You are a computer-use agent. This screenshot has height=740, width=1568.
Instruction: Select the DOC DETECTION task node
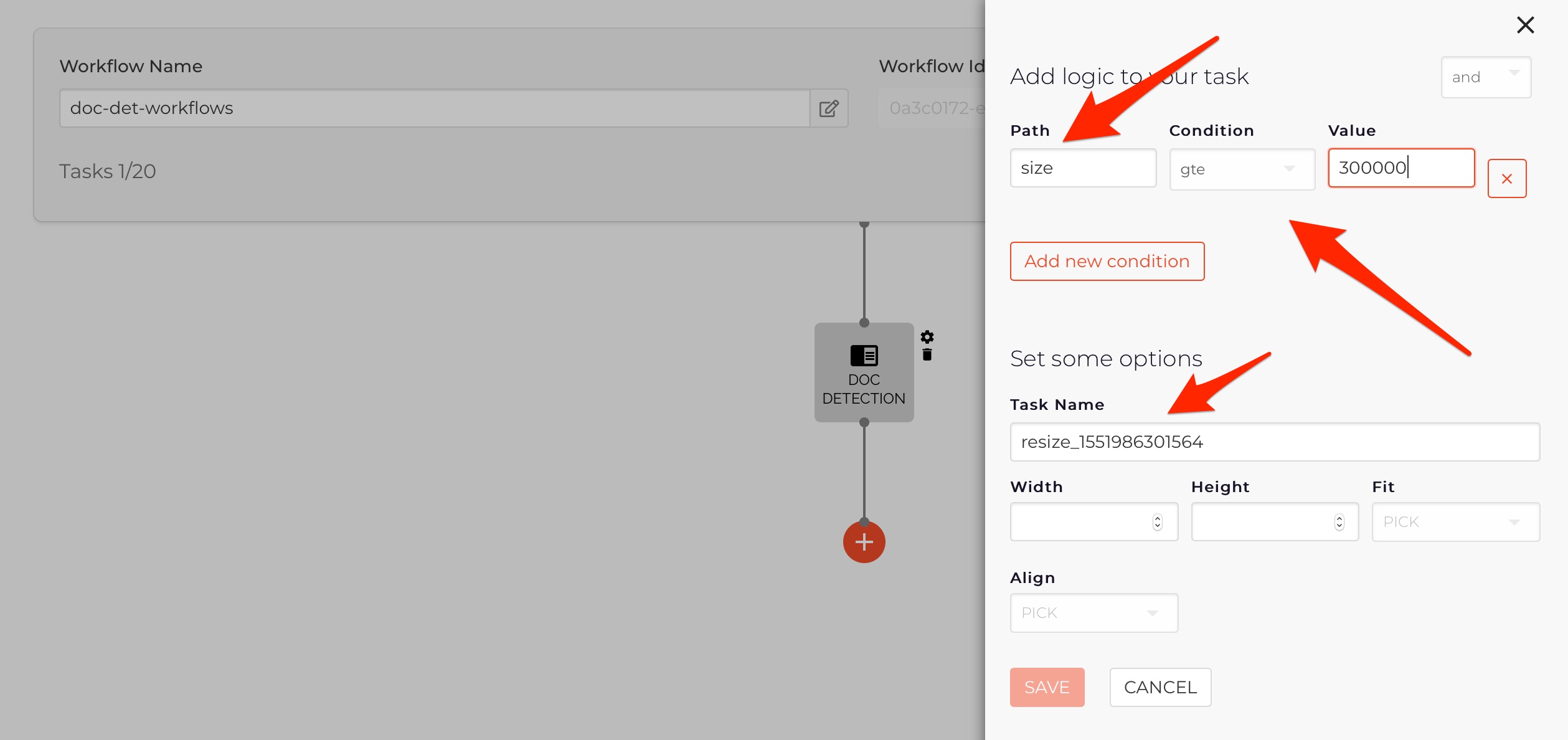tap(864, 372)
